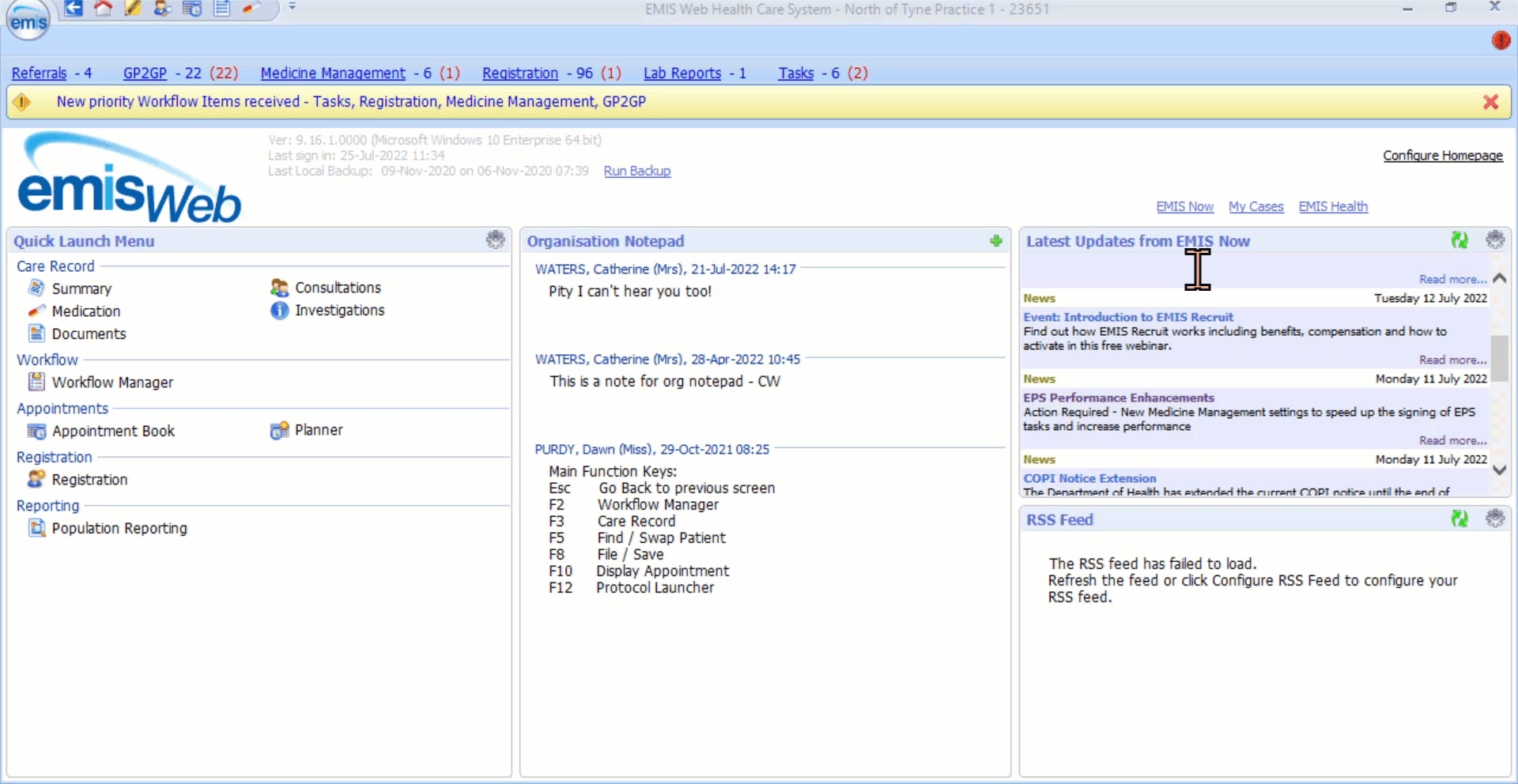Screen dimensions: 1518x784
Task: Open 'COPI Notice Extension' news item
Action: 1089,478
